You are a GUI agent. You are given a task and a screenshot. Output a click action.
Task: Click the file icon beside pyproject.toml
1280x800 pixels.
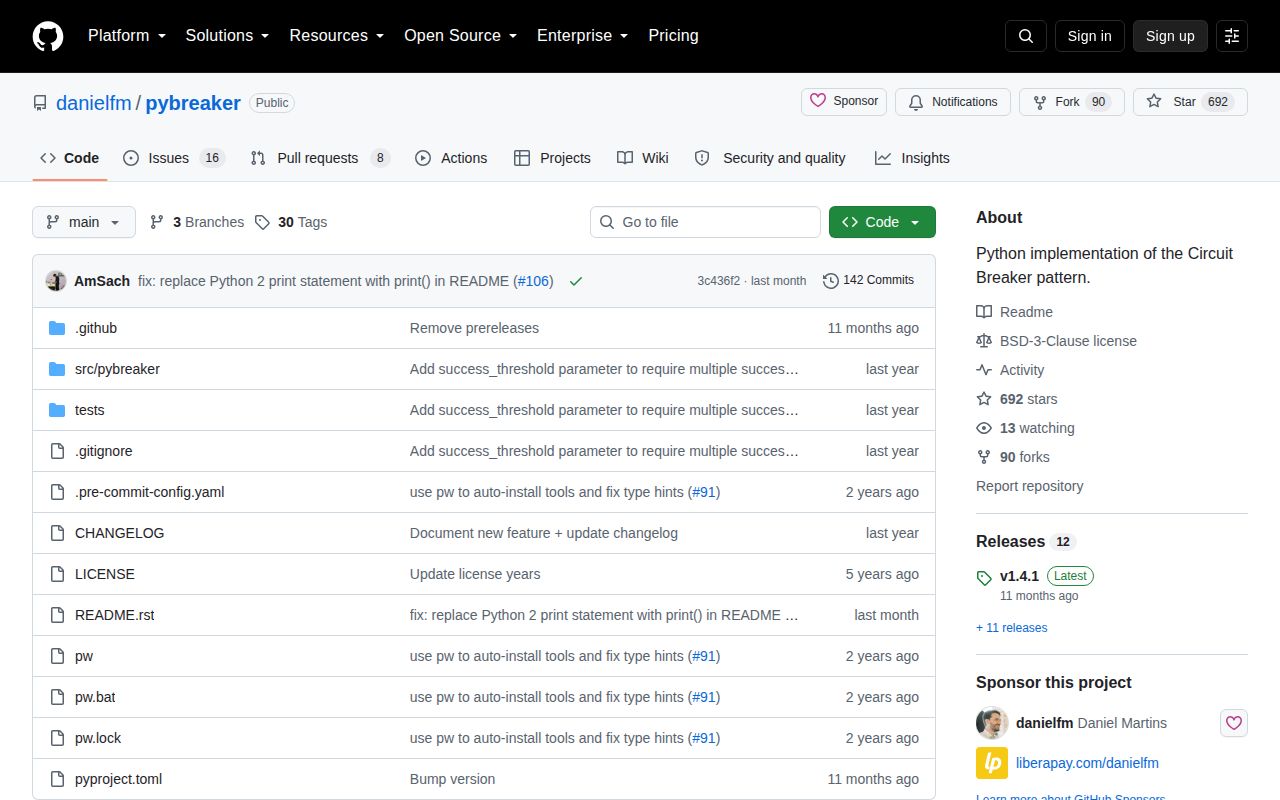(57, 779)
